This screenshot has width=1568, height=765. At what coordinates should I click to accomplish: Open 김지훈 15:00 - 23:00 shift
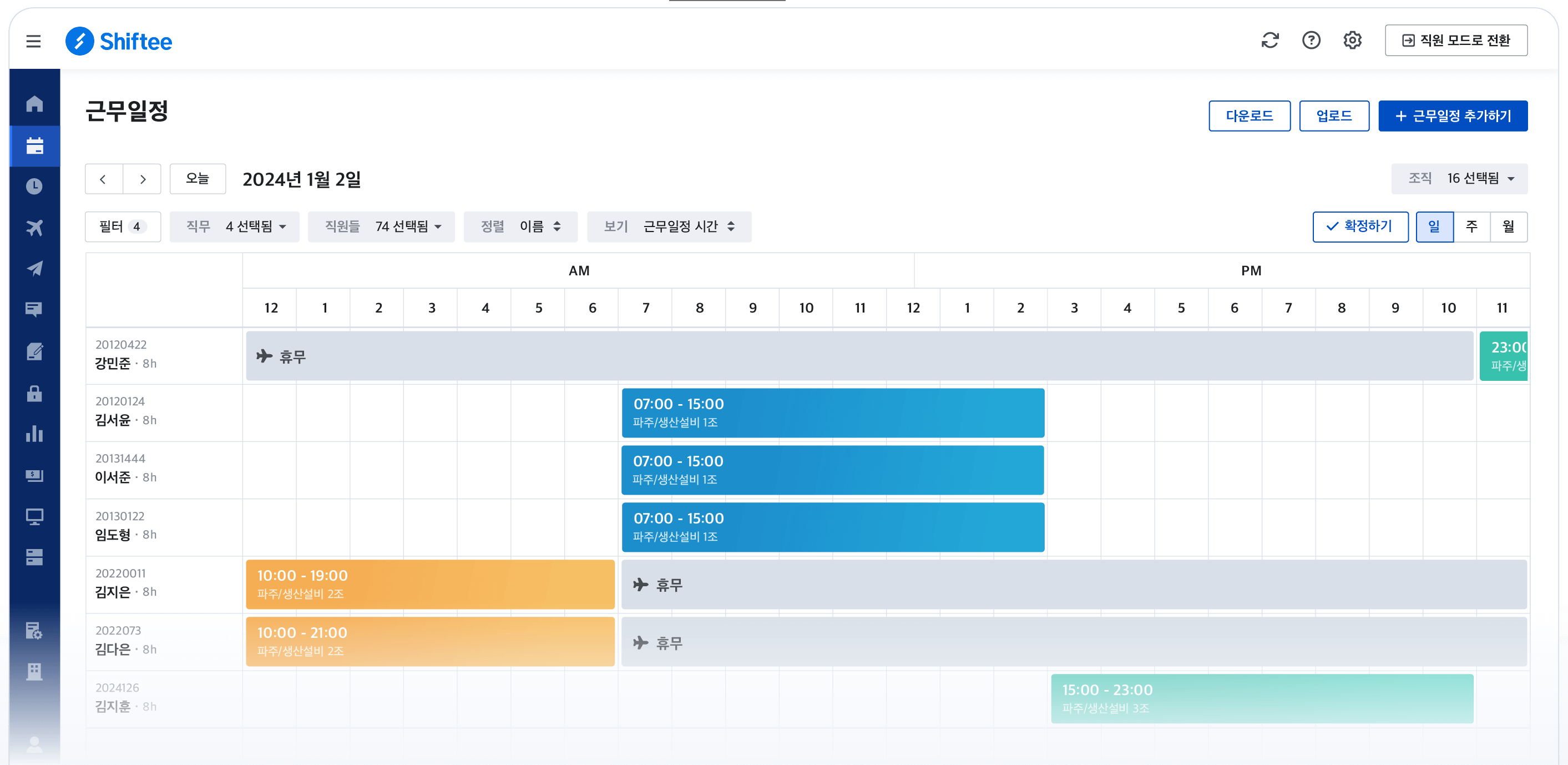pyautogui.click(x=1262, y=698)
